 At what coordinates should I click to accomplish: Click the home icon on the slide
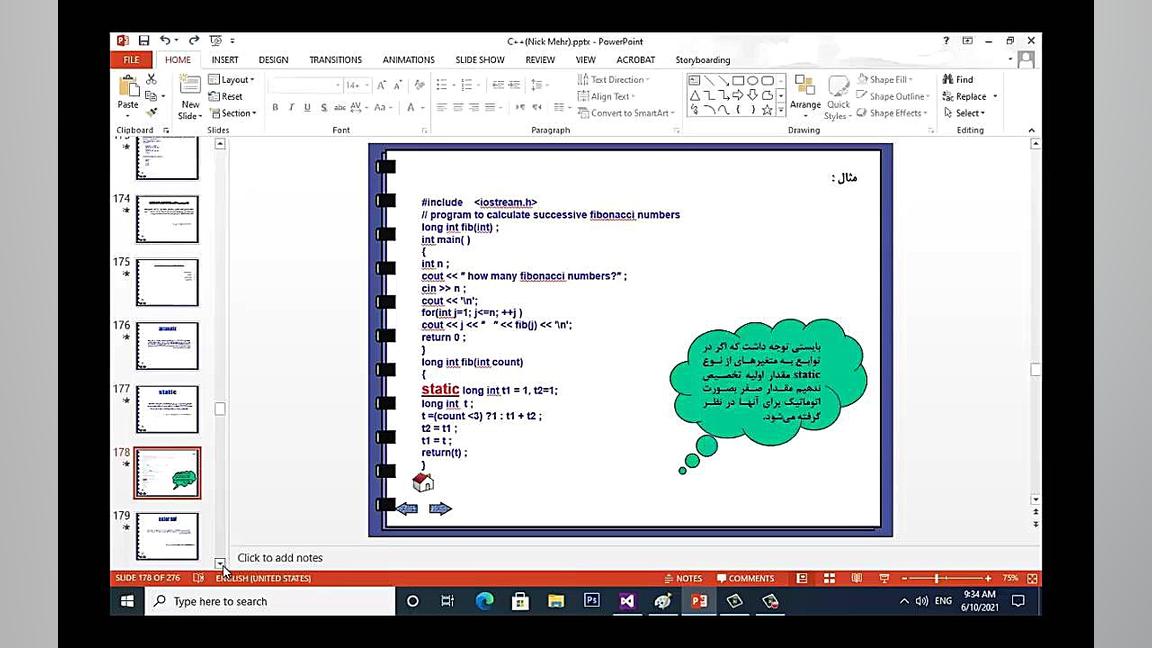423,482
